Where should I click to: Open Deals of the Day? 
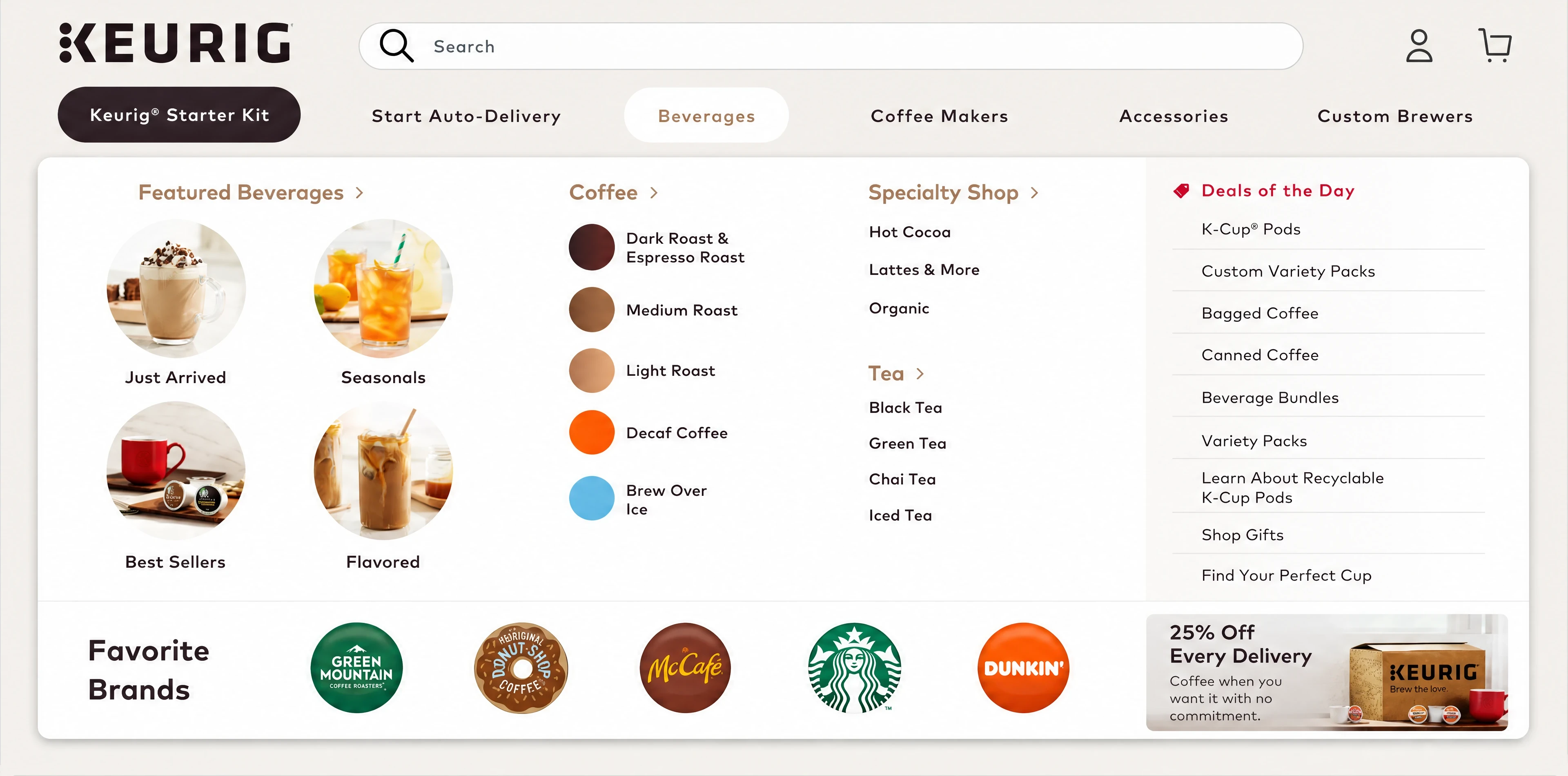pyautogui.click(x=1278, y=190)
